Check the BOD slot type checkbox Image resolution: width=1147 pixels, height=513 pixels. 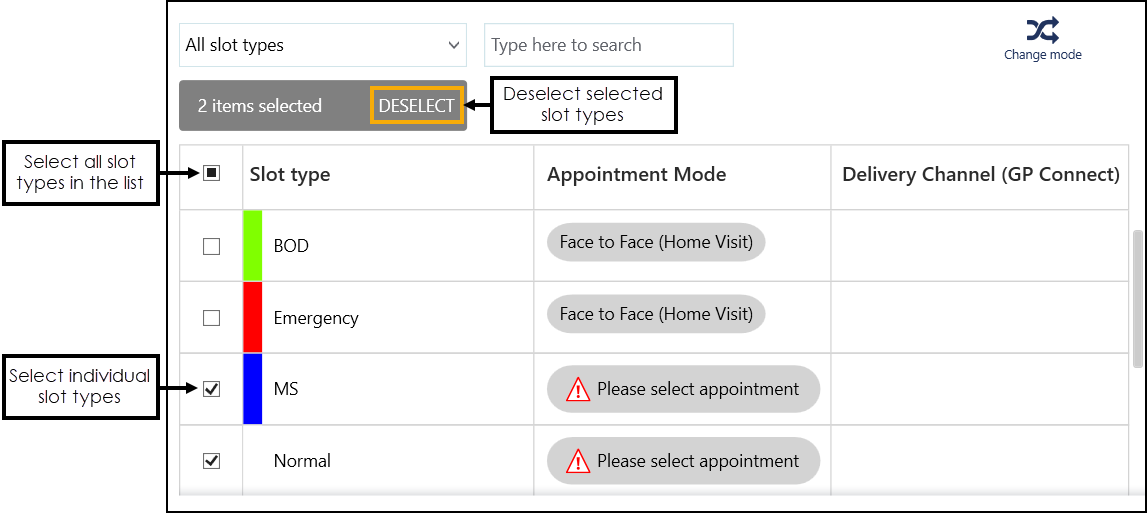coord(211,246)
